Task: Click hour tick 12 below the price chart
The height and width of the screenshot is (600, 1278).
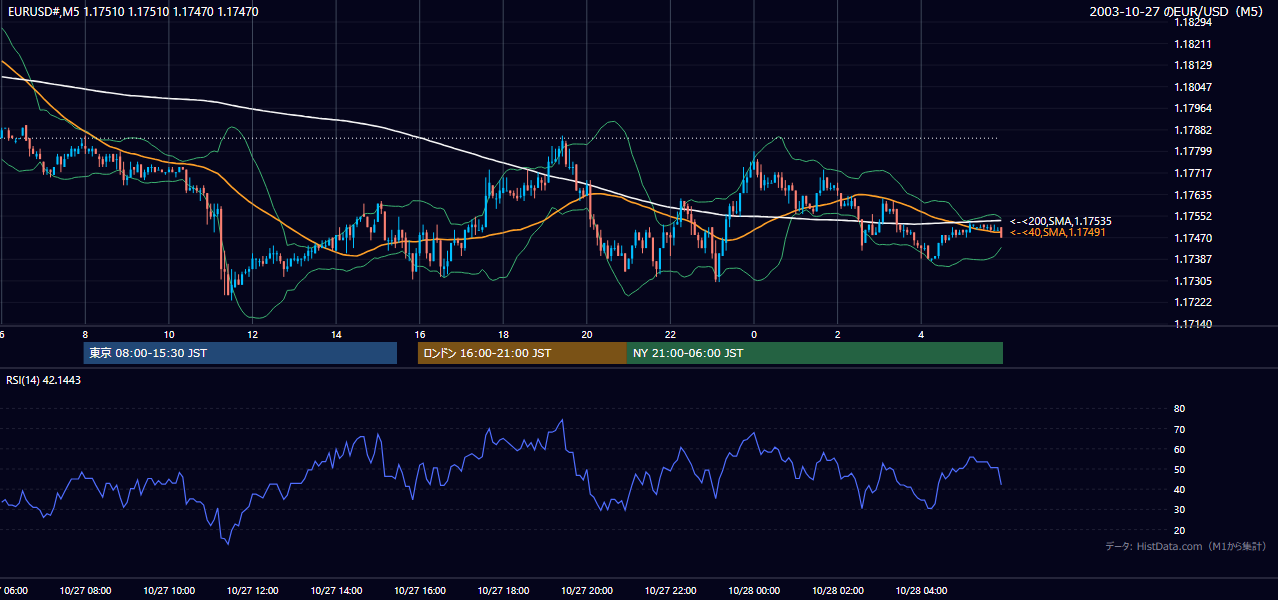Action: pyautogui.click(x=252, y=334)
